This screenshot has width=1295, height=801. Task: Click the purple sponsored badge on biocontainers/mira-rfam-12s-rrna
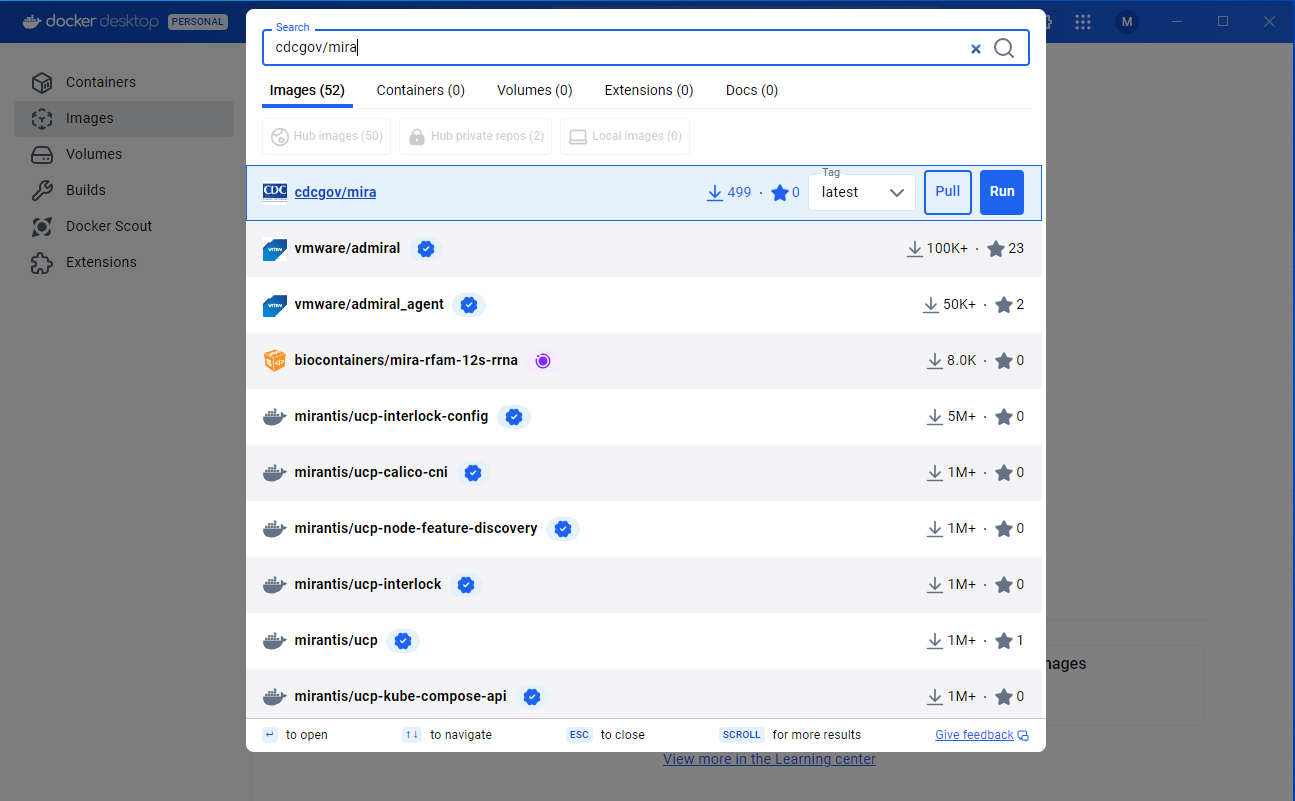point(543,361)
